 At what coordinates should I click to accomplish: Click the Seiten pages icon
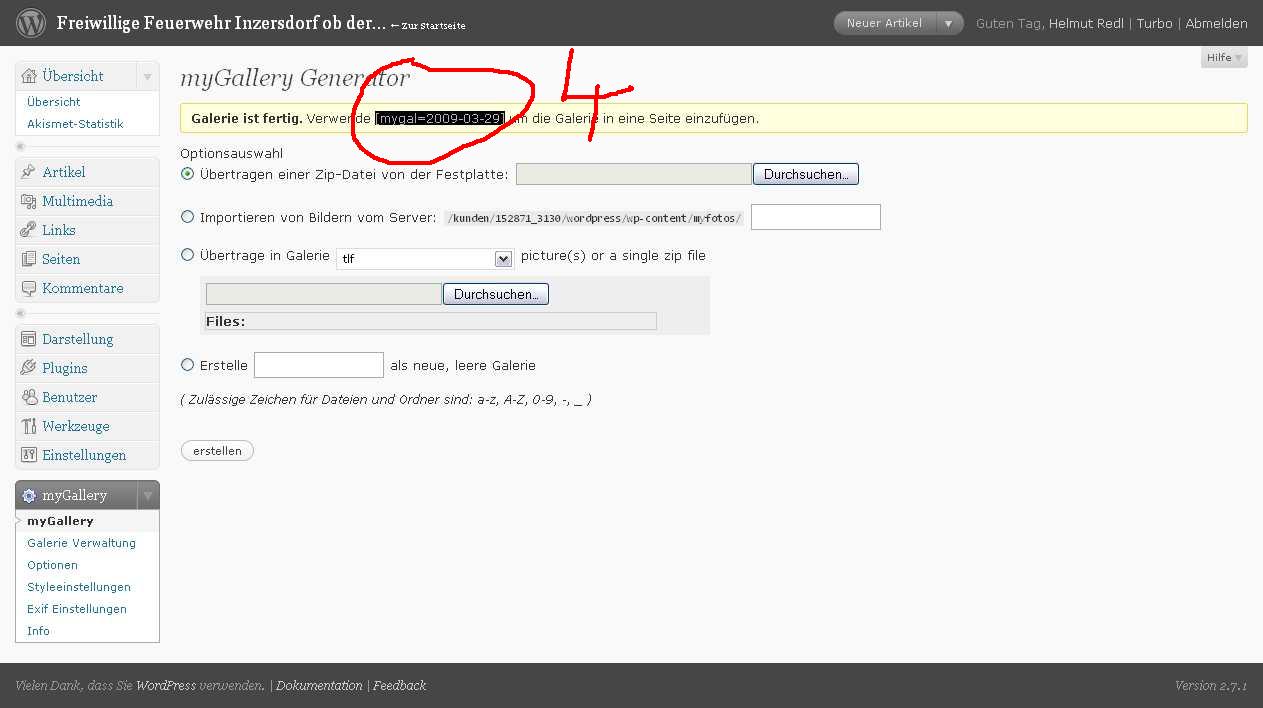(x=28, y=259)
